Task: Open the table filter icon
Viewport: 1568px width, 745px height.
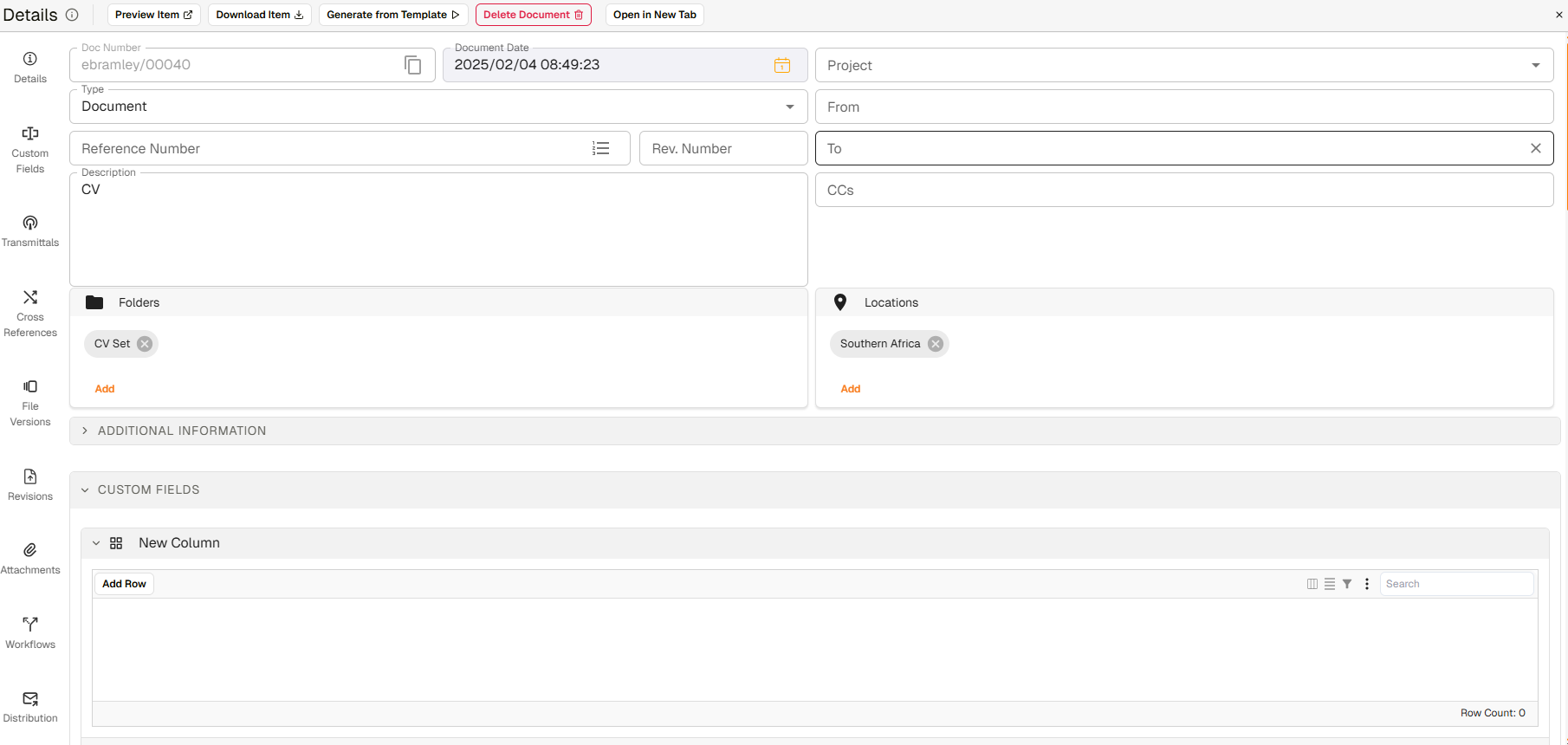Action: pos(1347,584)
